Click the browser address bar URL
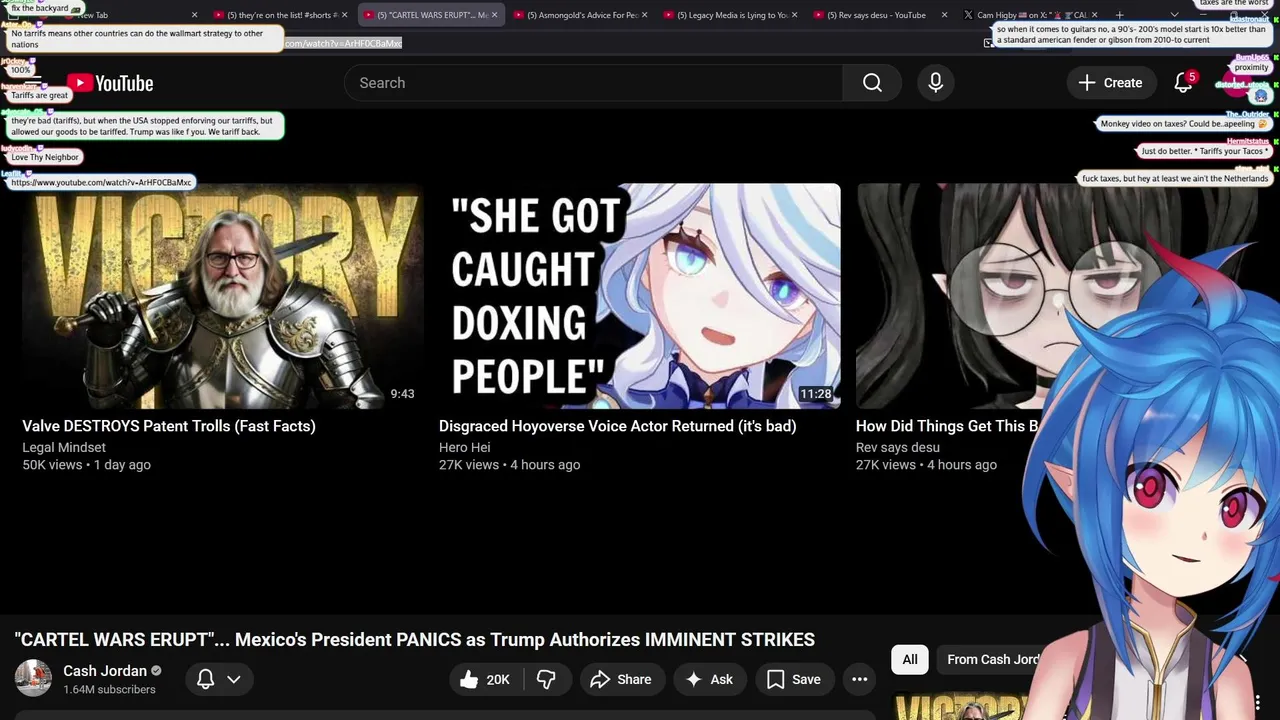Image resolution: width=1280 pixels, height=720 pixels. tap(343, 43)
